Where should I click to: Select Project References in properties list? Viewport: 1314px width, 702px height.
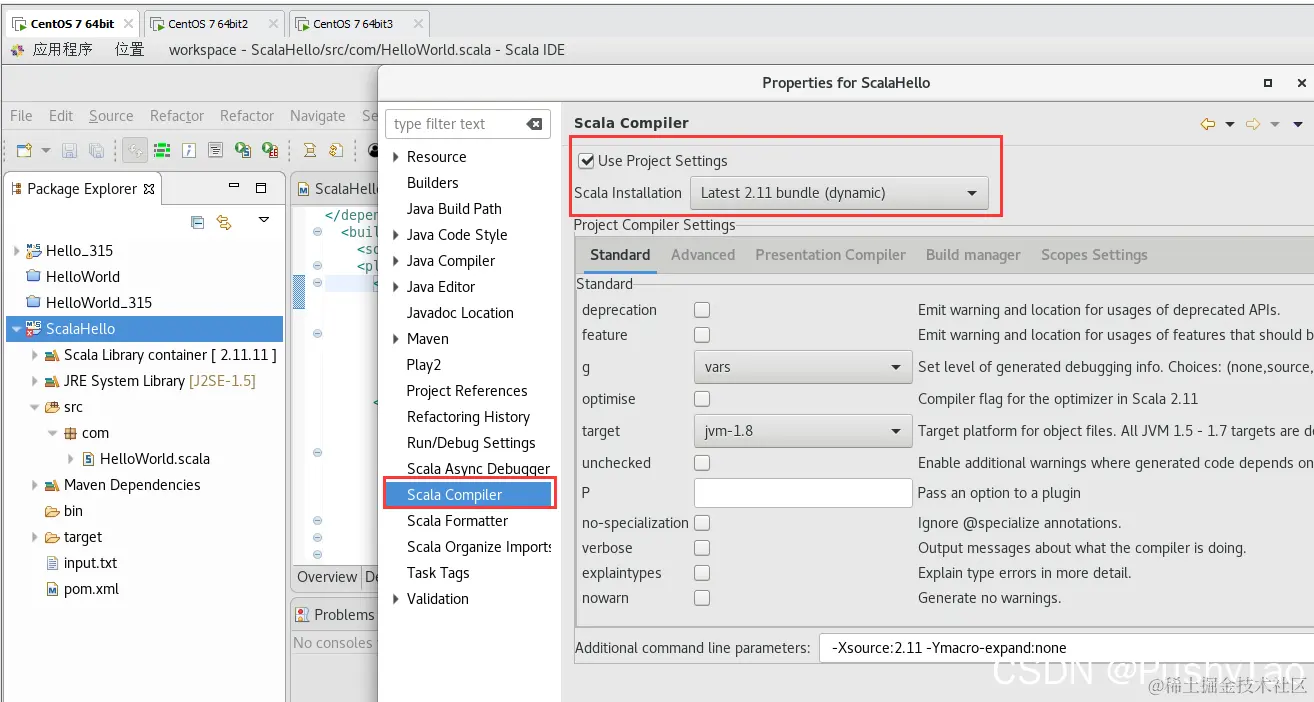tap(467, 391)
